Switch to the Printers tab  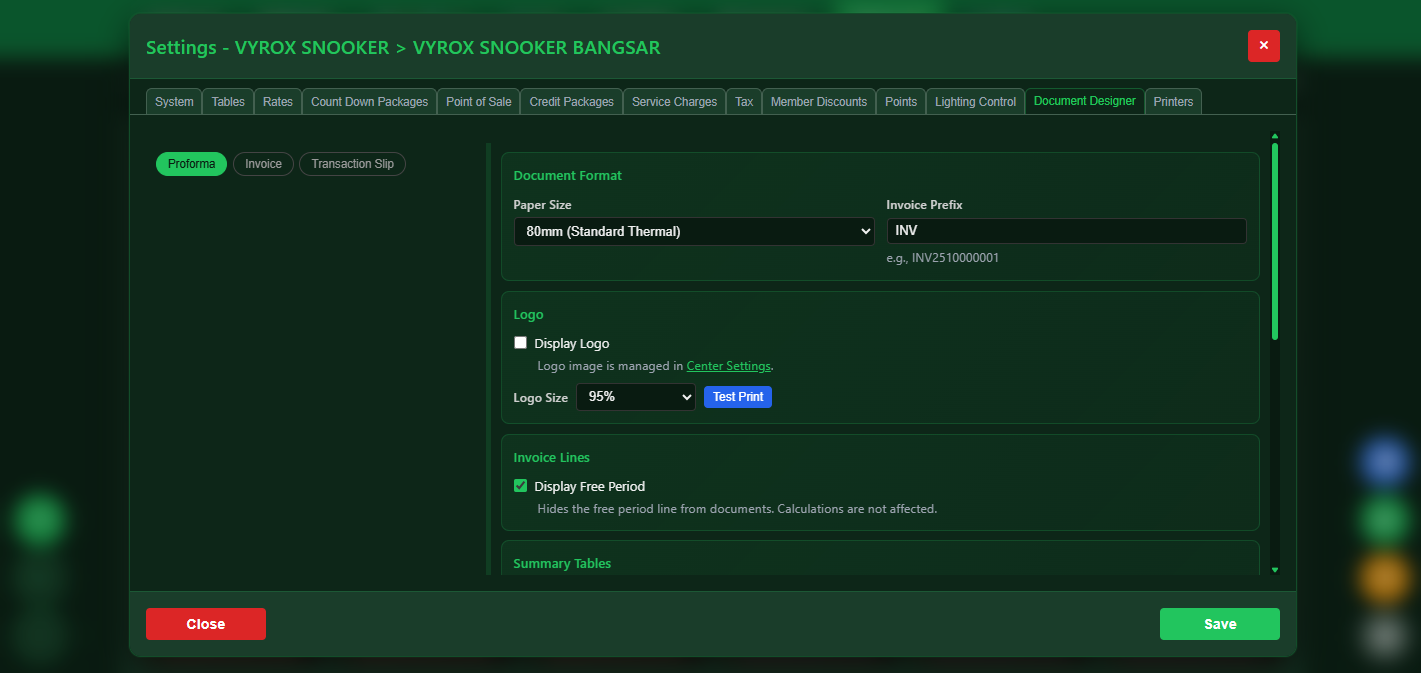tap(1173, 101)
